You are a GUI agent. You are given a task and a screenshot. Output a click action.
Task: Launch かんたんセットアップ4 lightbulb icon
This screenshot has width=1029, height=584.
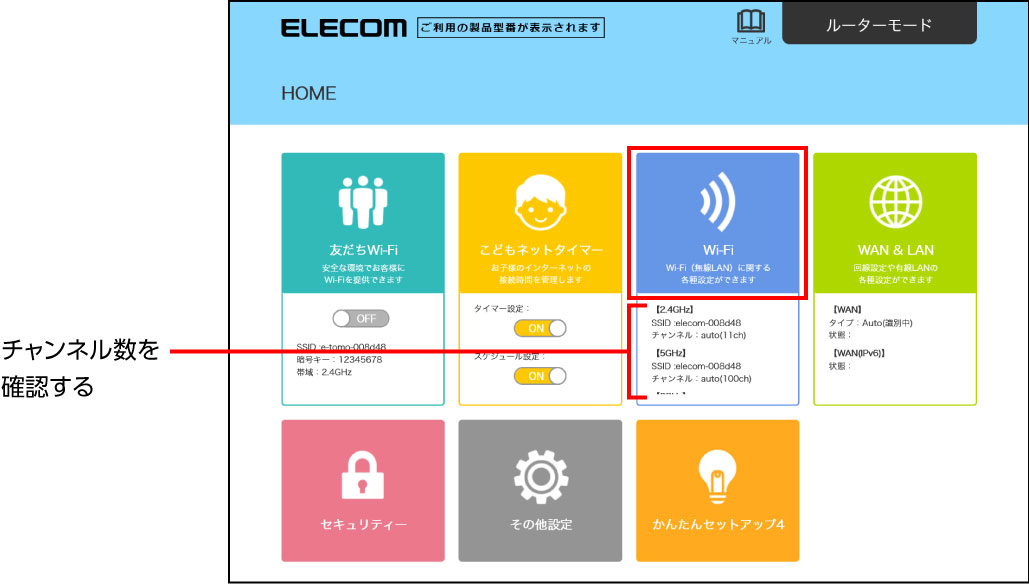coord(717,477)
